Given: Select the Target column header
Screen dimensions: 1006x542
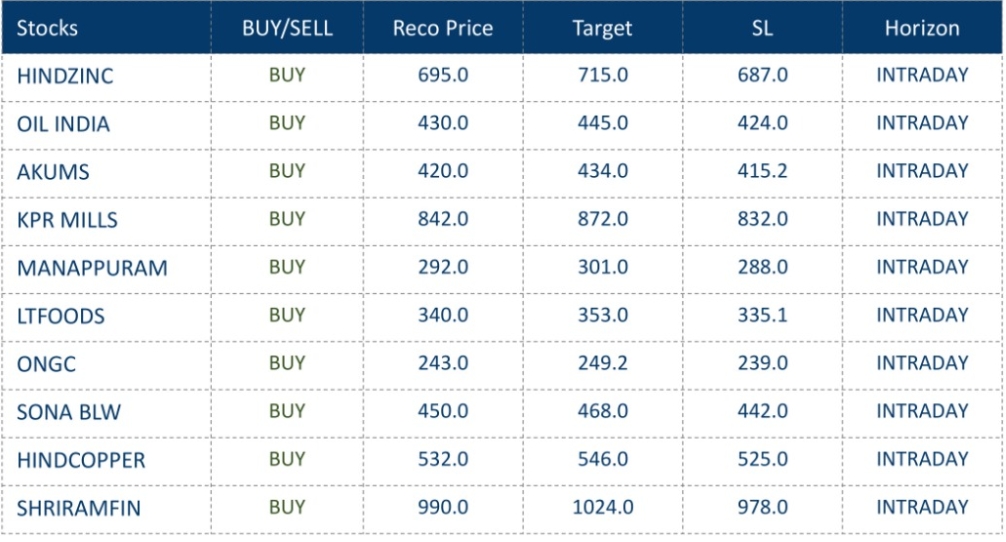Looking at the screenshot, I should tap(602, 28).
